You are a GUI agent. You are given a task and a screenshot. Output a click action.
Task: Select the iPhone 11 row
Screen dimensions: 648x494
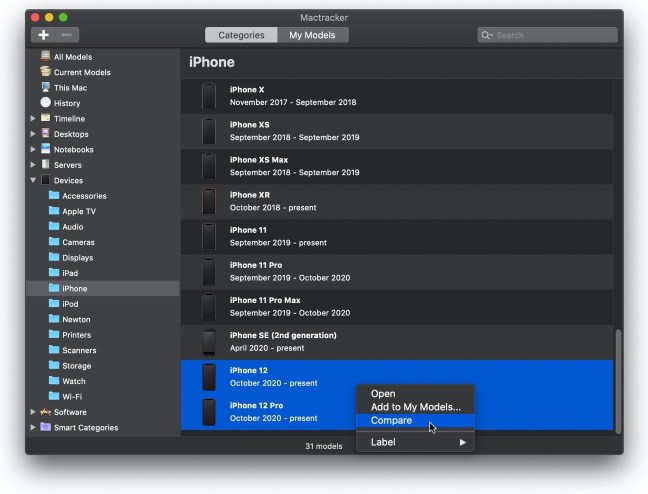click(397, 236)
